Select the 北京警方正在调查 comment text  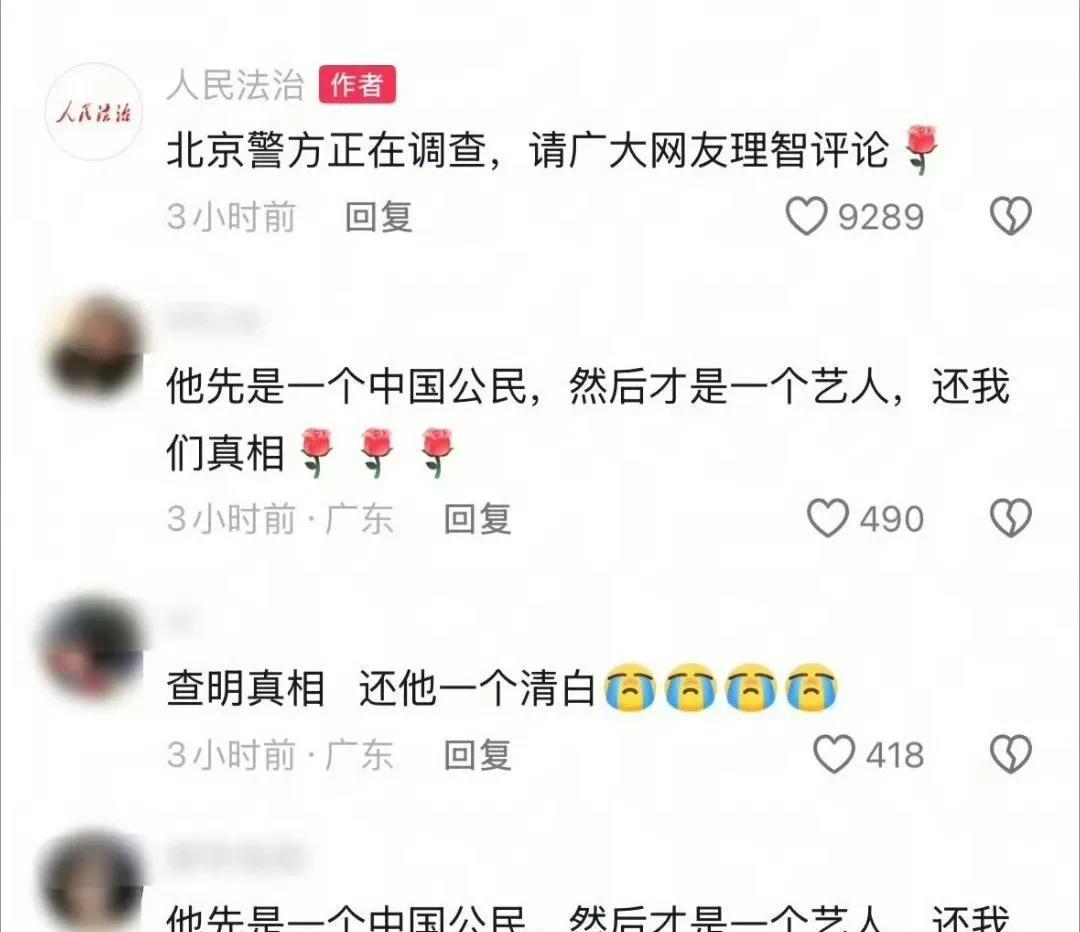(x=552, y=149)
